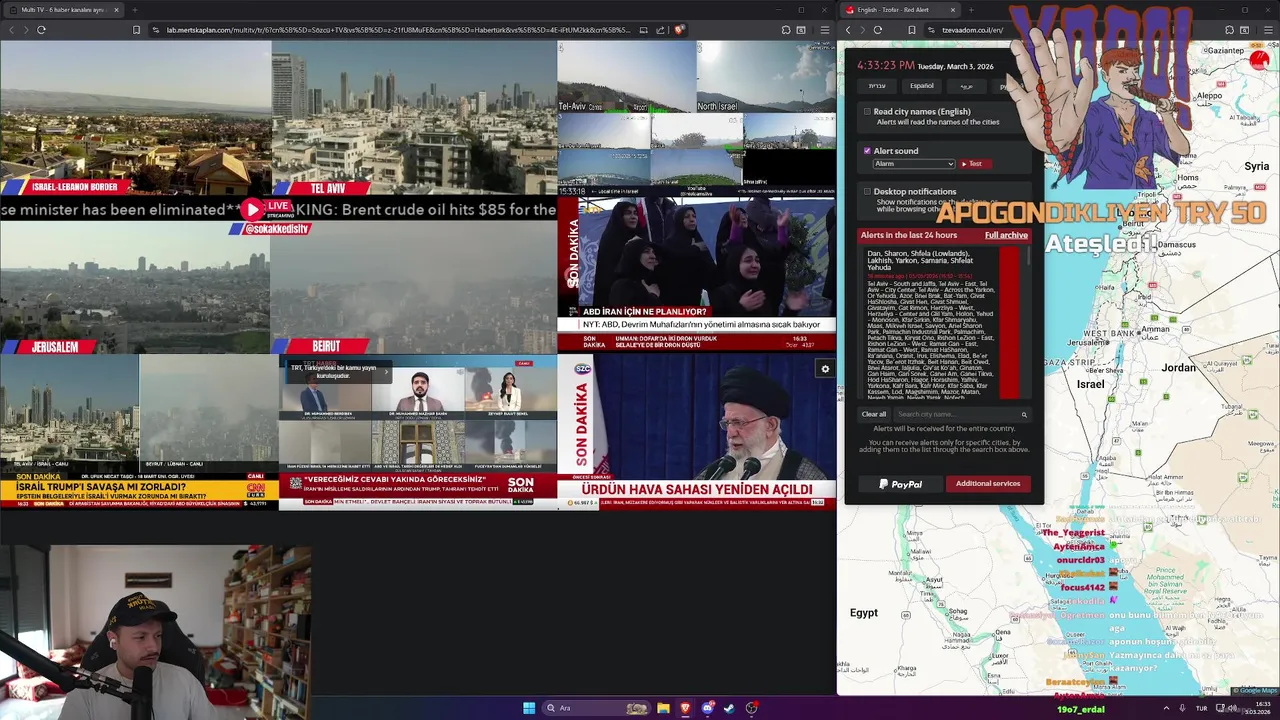Screen dimensions: 1280x720
Task: Switch Red Alert site to Hebrew
Action: [x=877, y=86]
